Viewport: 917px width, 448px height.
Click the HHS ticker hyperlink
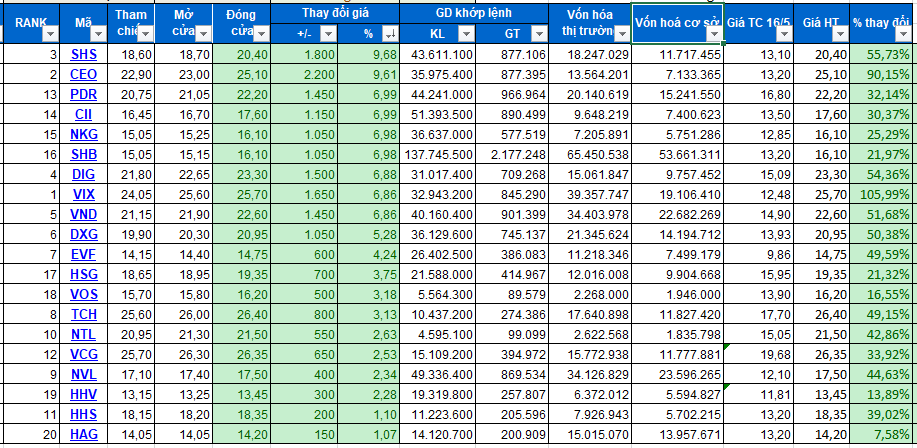pos(84,414)
